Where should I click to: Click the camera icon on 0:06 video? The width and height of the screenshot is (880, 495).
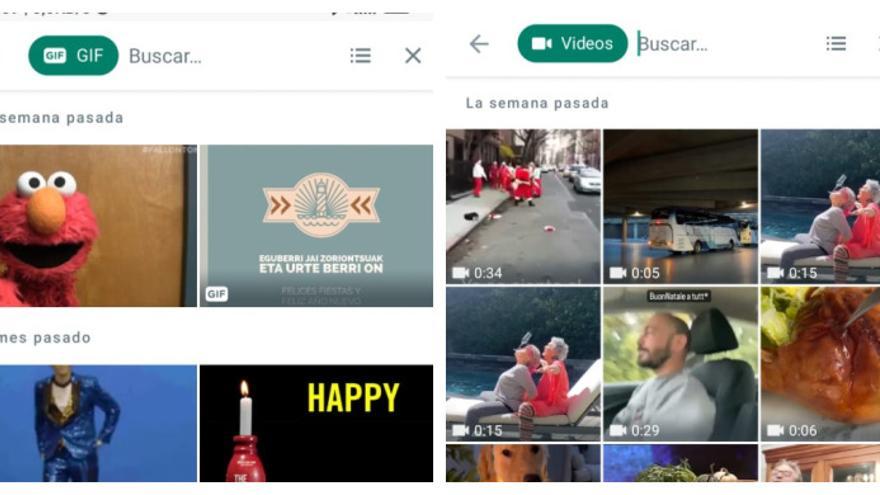(x=776, y=430)
